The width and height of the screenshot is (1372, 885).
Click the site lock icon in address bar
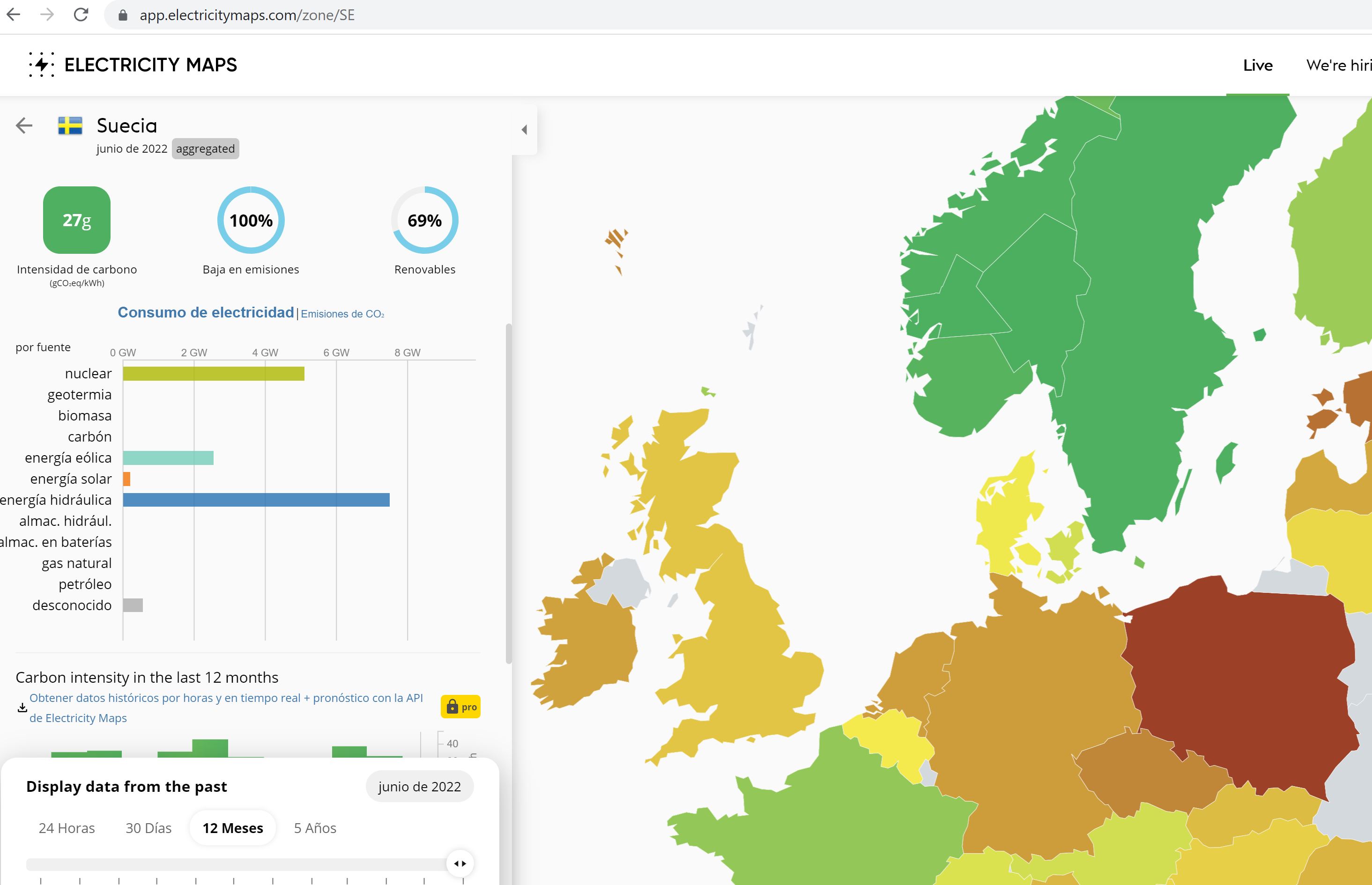tap(122, 15)
